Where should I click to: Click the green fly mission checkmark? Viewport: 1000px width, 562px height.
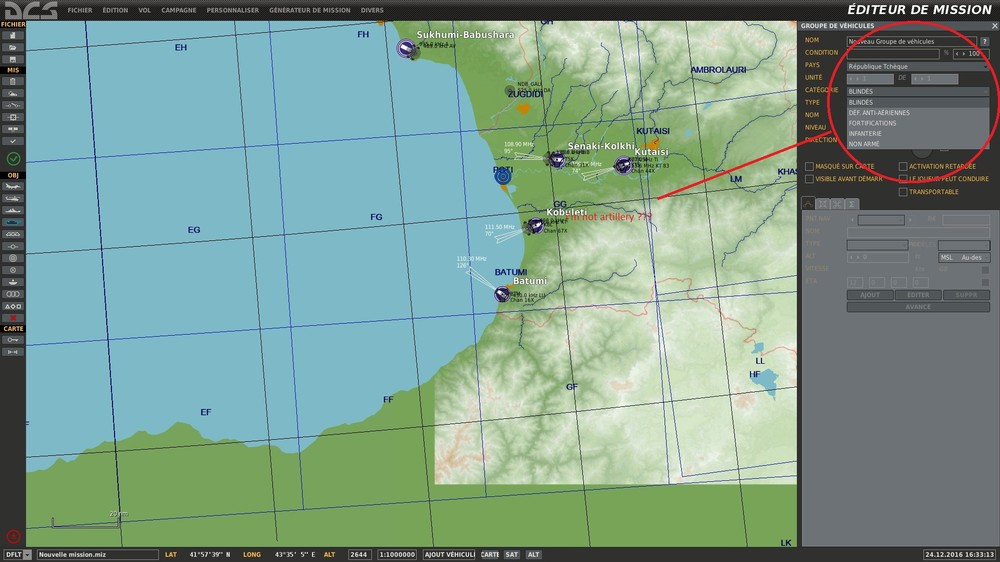13,158
